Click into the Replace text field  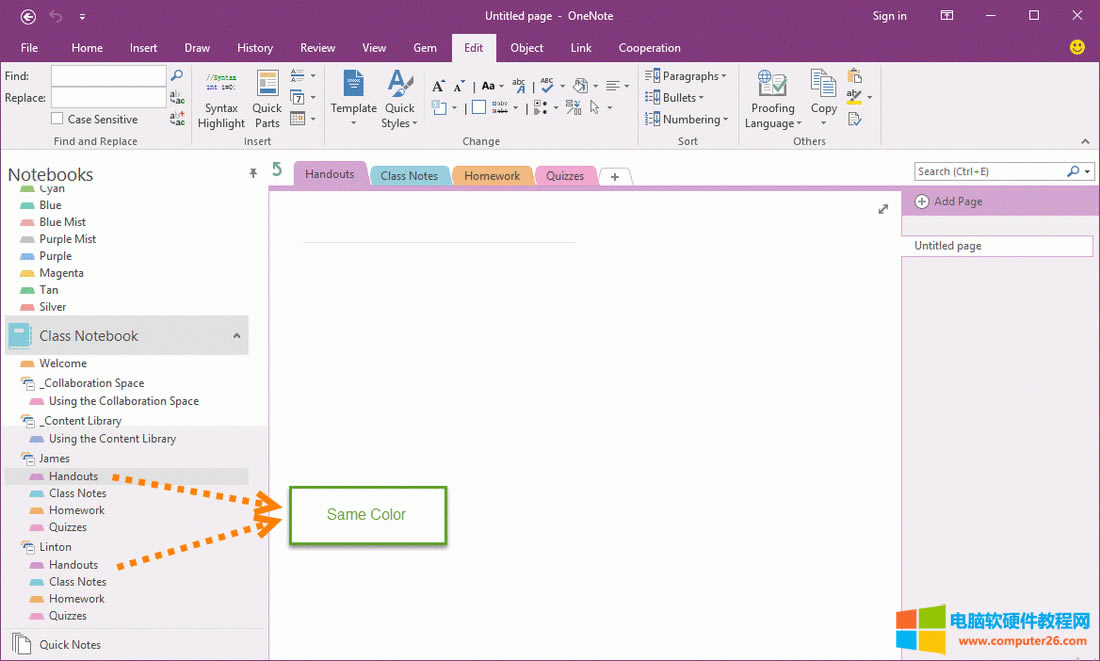(x=108, y=98)
